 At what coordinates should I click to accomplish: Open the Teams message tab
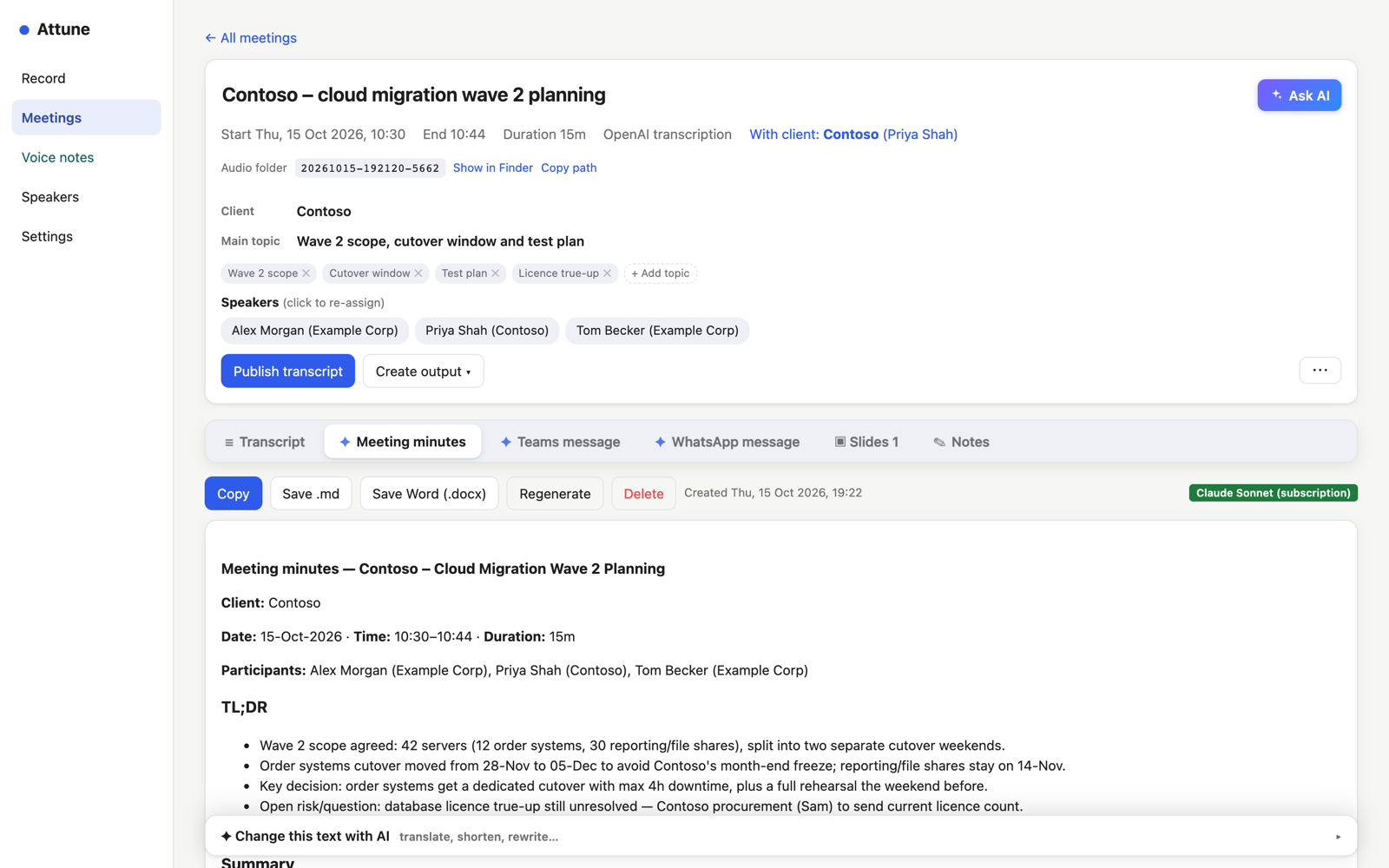560,442
